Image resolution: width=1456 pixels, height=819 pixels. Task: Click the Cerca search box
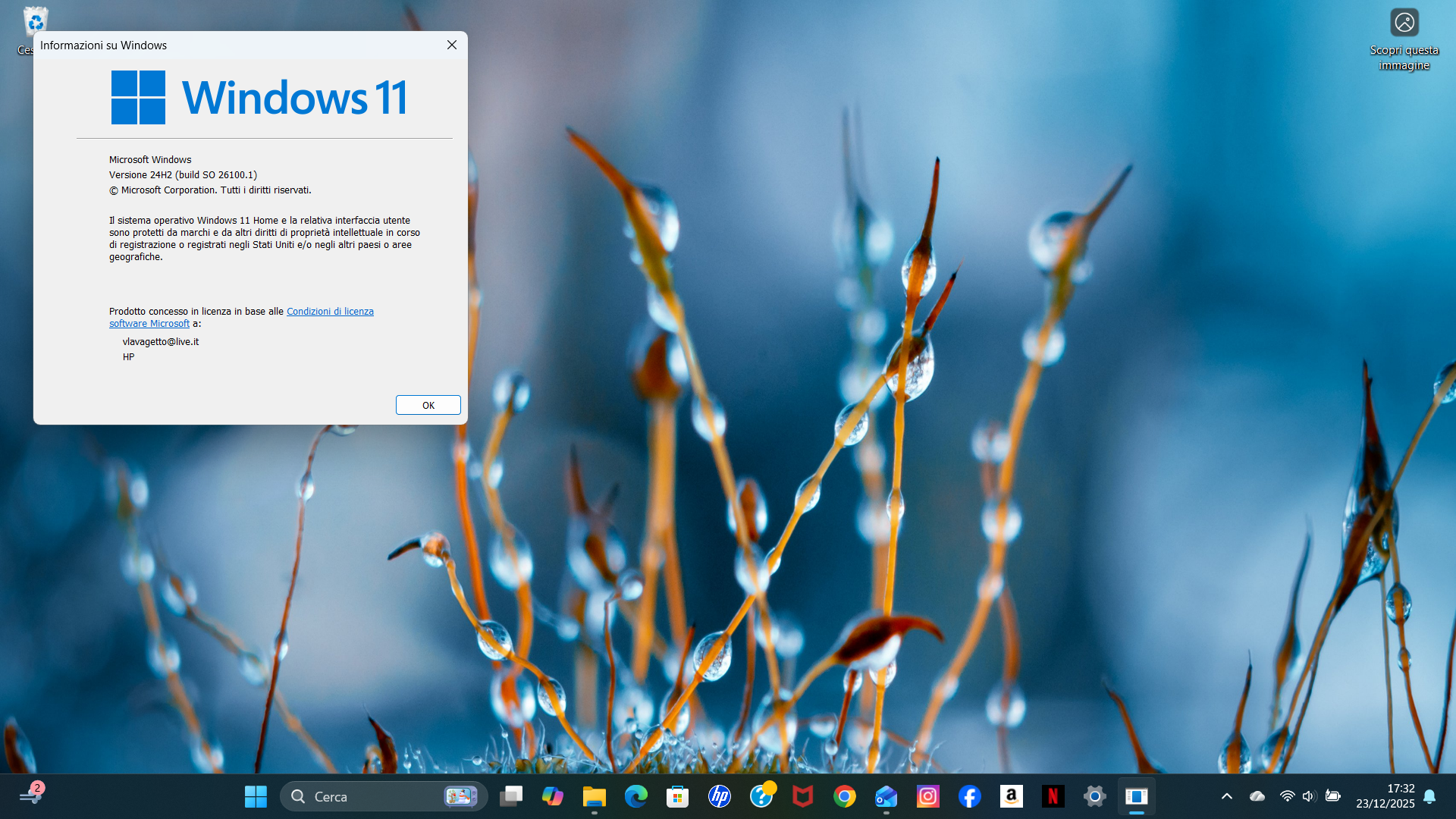click(x=364, y=796)
